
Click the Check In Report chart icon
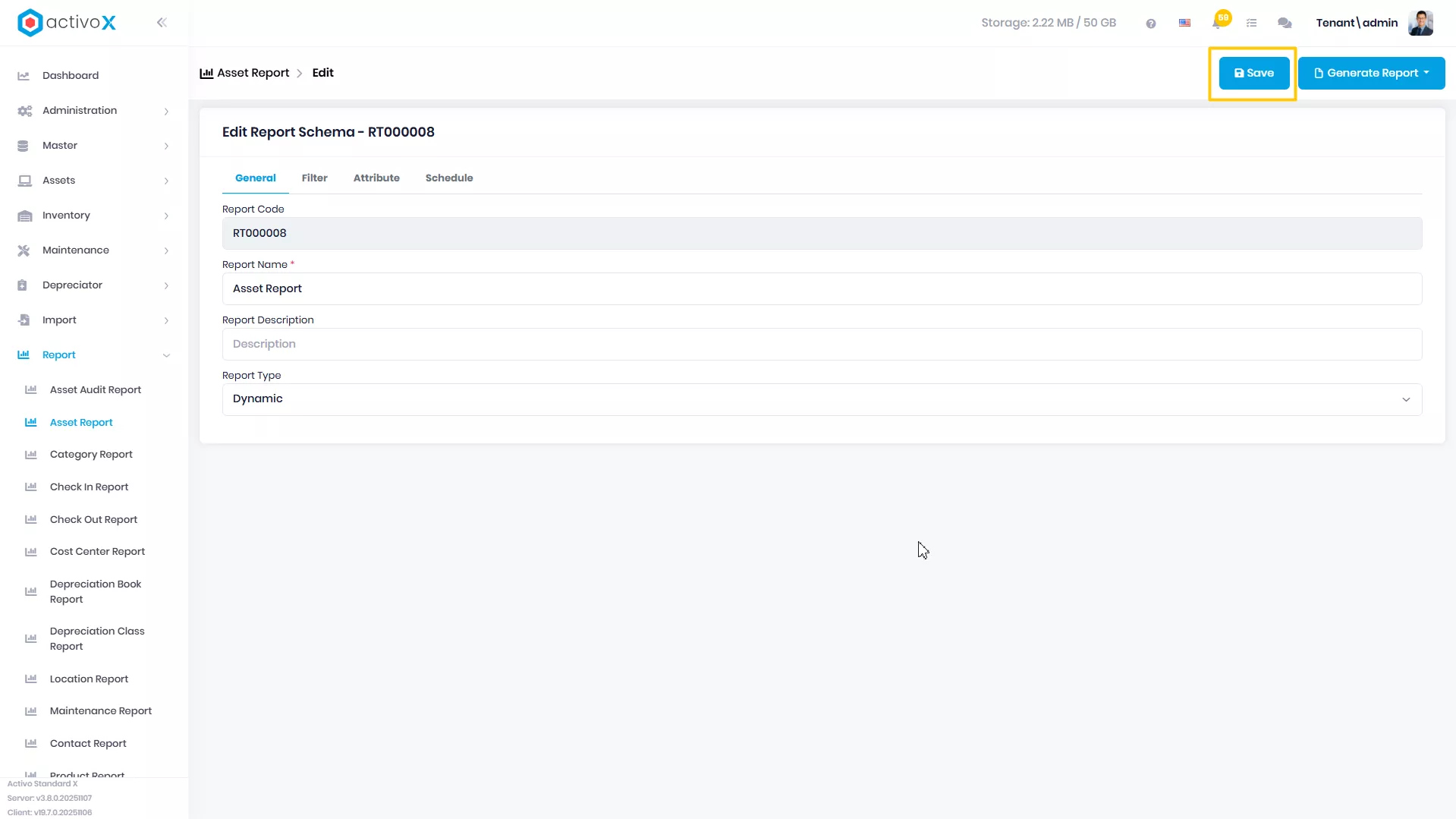(x=31, y=487)
